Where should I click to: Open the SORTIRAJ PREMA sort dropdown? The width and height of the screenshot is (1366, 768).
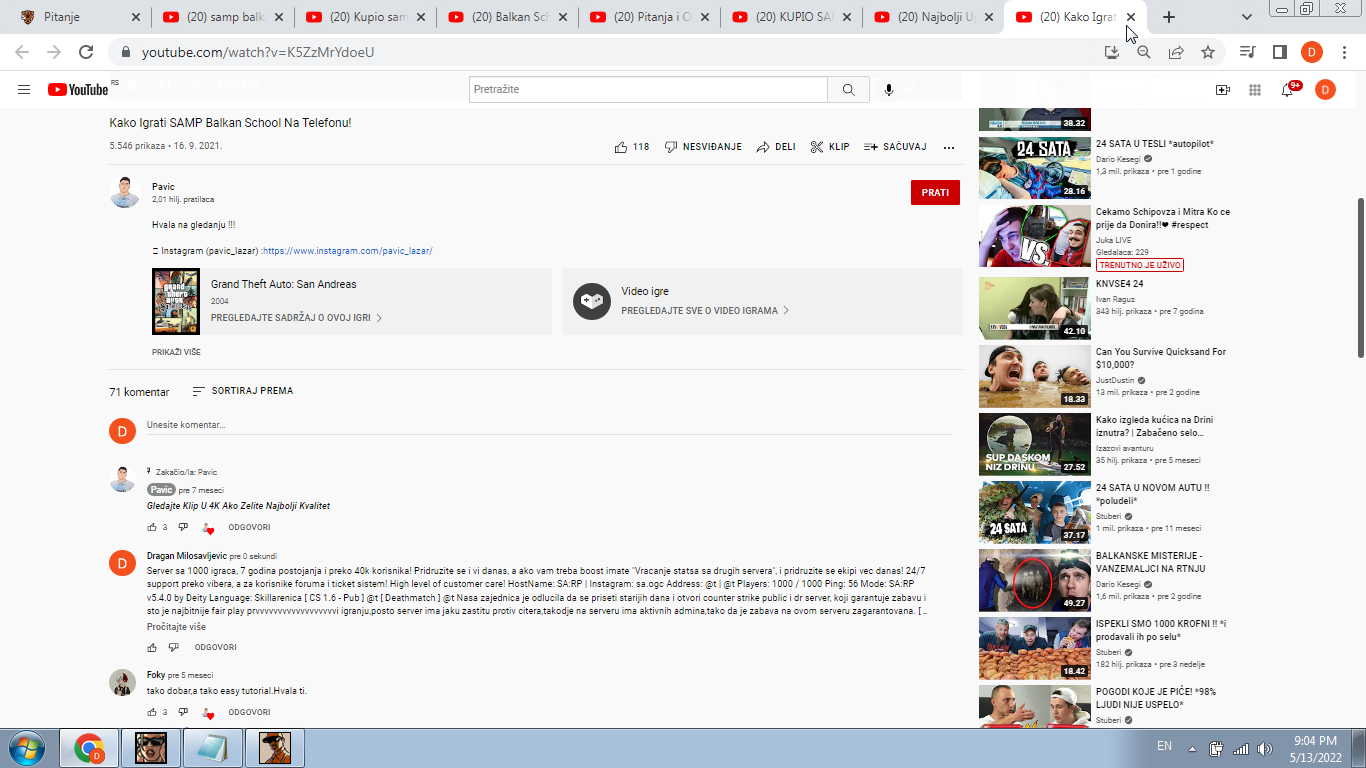243,391
